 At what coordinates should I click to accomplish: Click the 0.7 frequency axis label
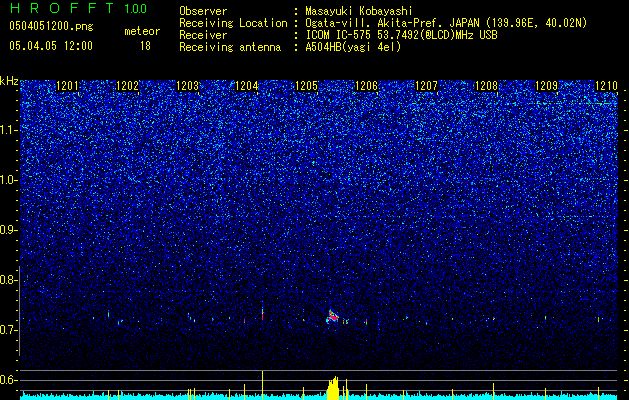(8, 330)
